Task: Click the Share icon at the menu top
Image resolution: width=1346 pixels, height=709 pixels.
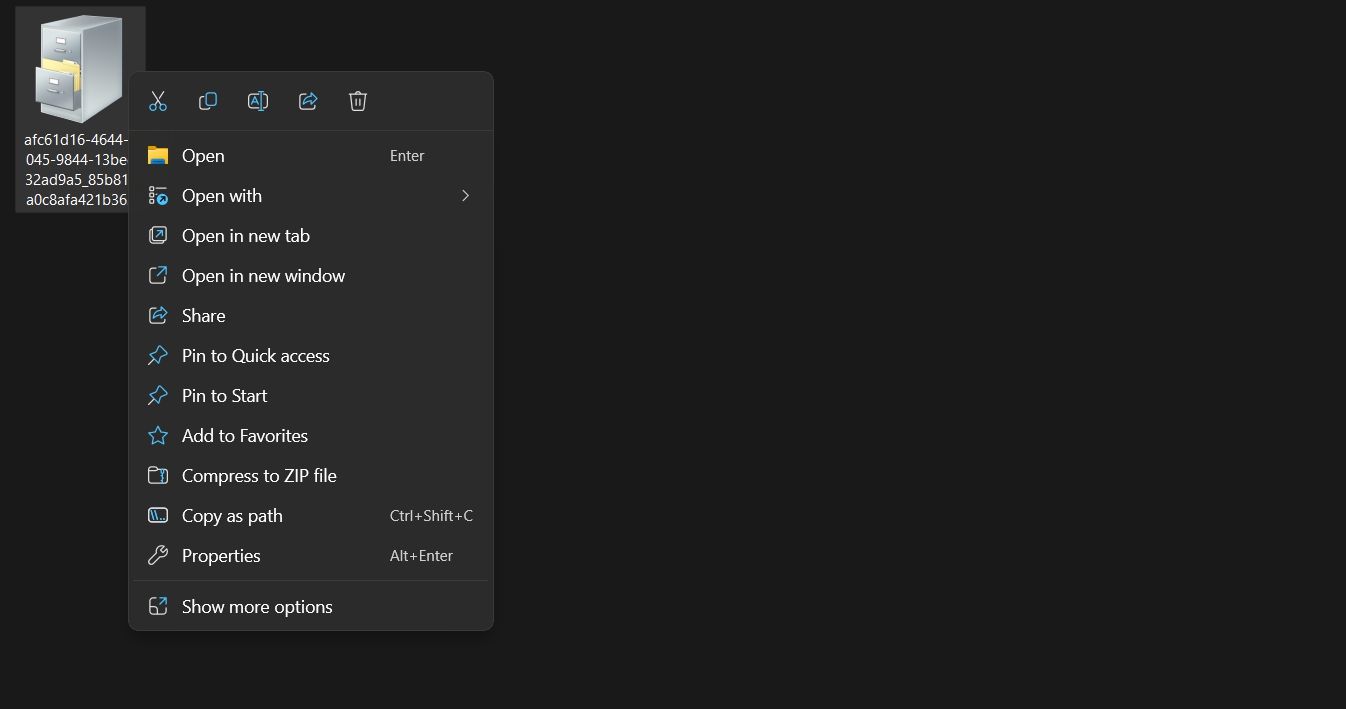Action: 307,100
